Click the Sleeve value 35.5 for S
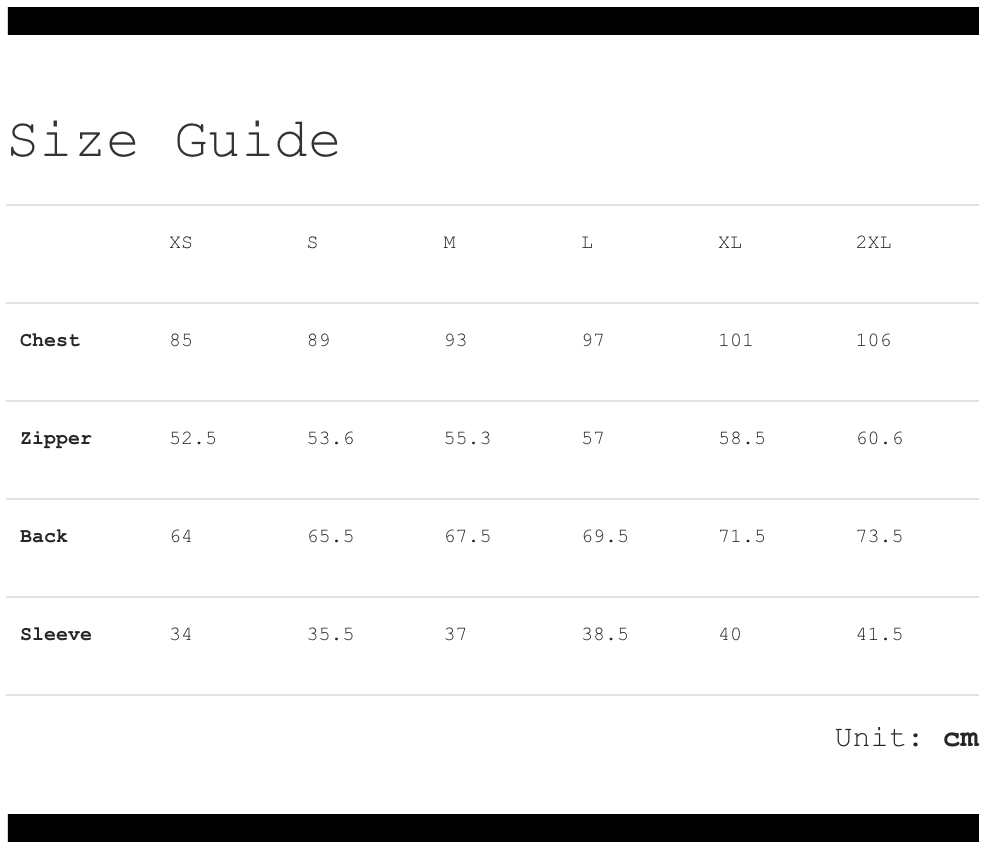 pyautogui.click(x=331, y=634)
